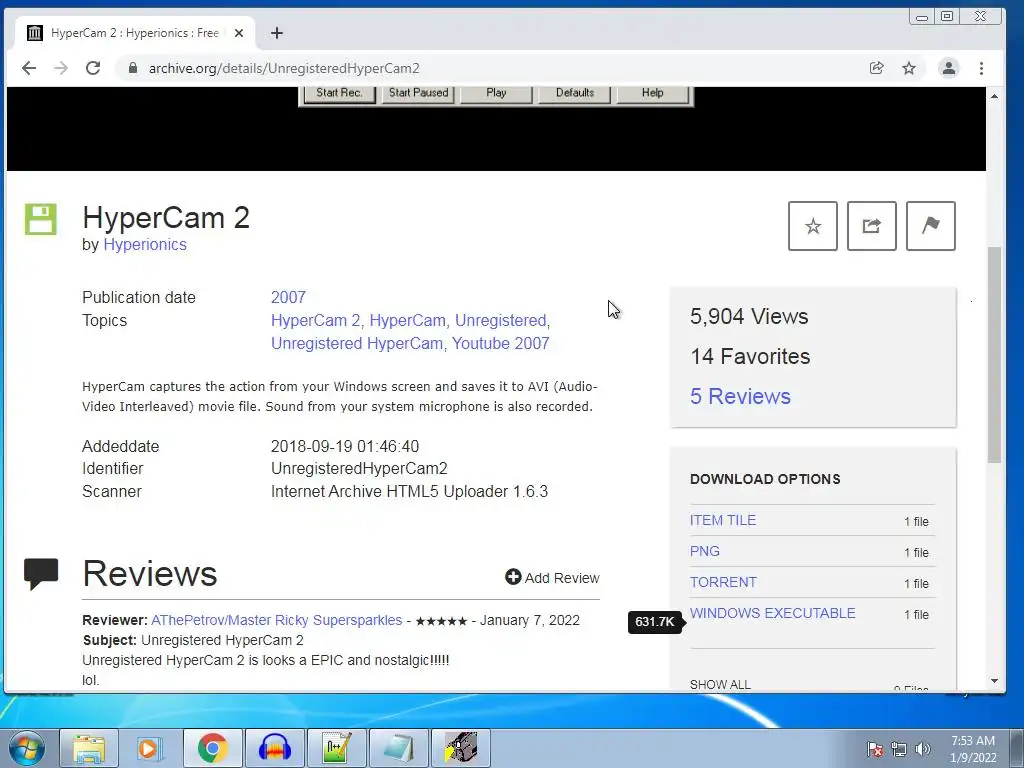Open the media player taskbar icon
This screenshot has height=768, width=1024.
[x=150, y=748]
